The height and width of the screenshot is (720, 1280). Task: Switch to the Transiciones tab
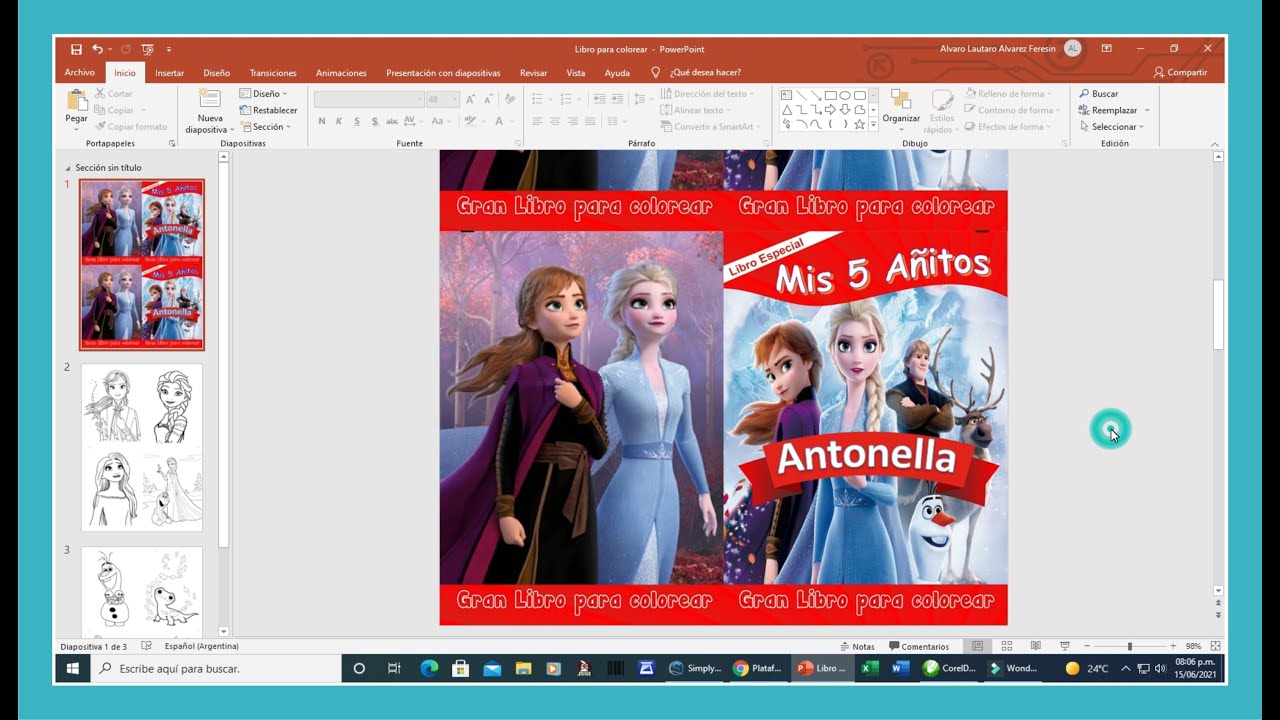coord(273,72)
